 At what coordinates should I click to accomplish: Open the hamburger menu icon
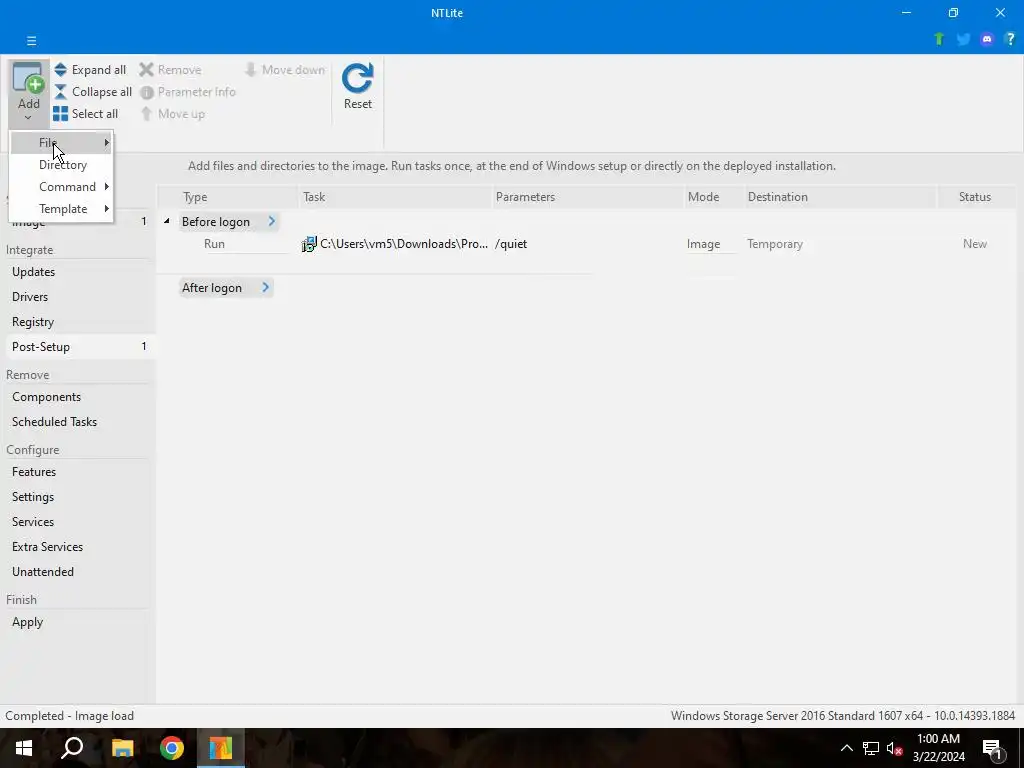point(31,40)
